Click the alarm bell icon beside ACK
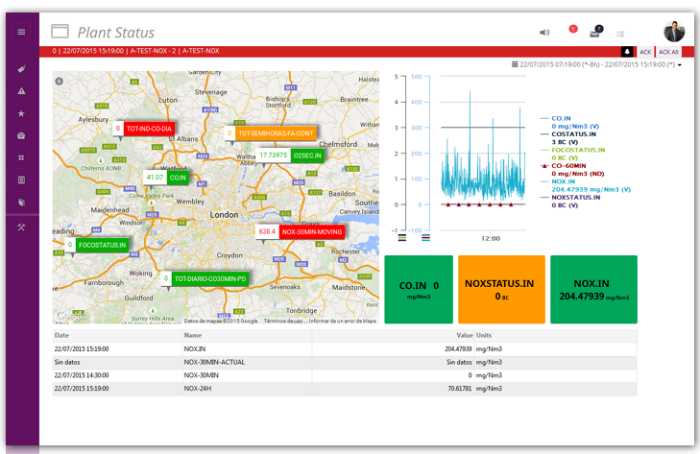Viewport: 700px width, 454px height. pos(627,50)
